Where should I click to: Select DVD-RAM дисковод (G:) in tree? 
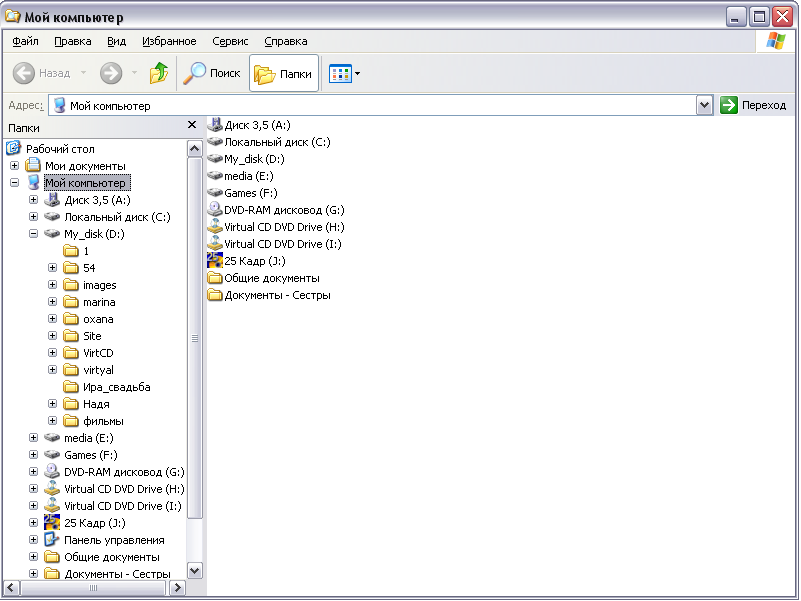click(124, 472)
